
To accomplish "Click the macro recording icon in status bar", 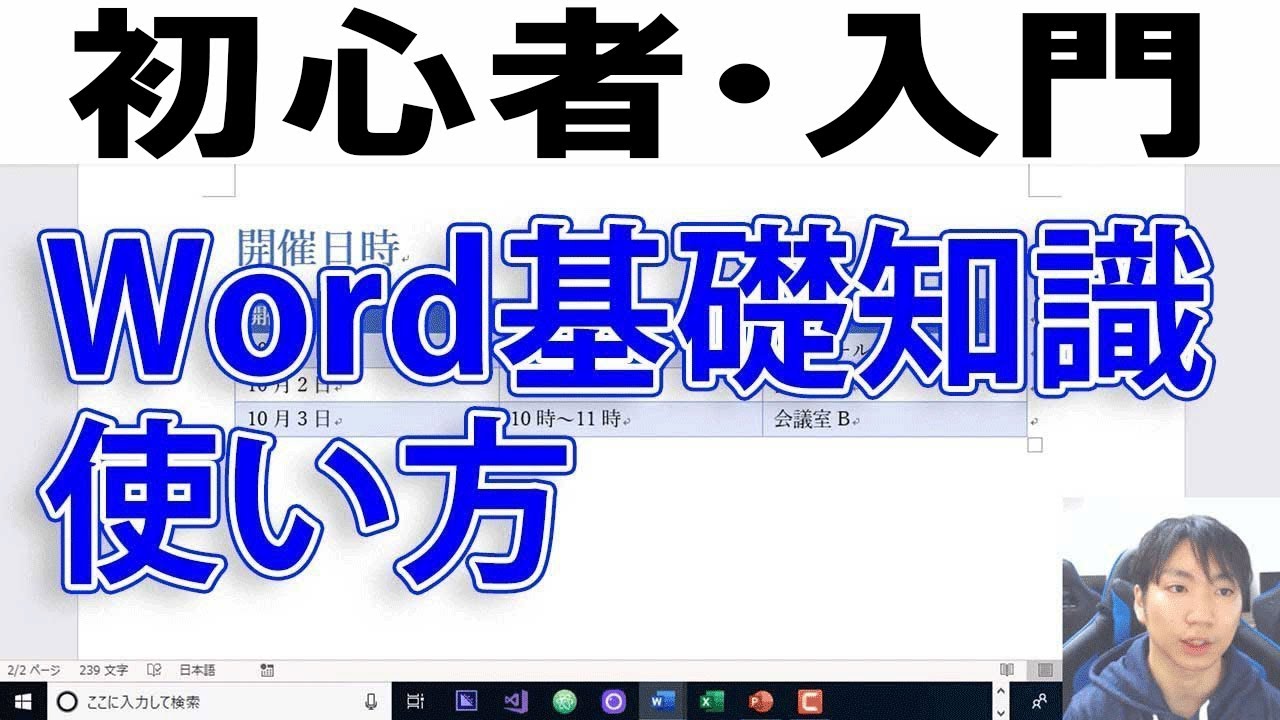I will [266, 670].
